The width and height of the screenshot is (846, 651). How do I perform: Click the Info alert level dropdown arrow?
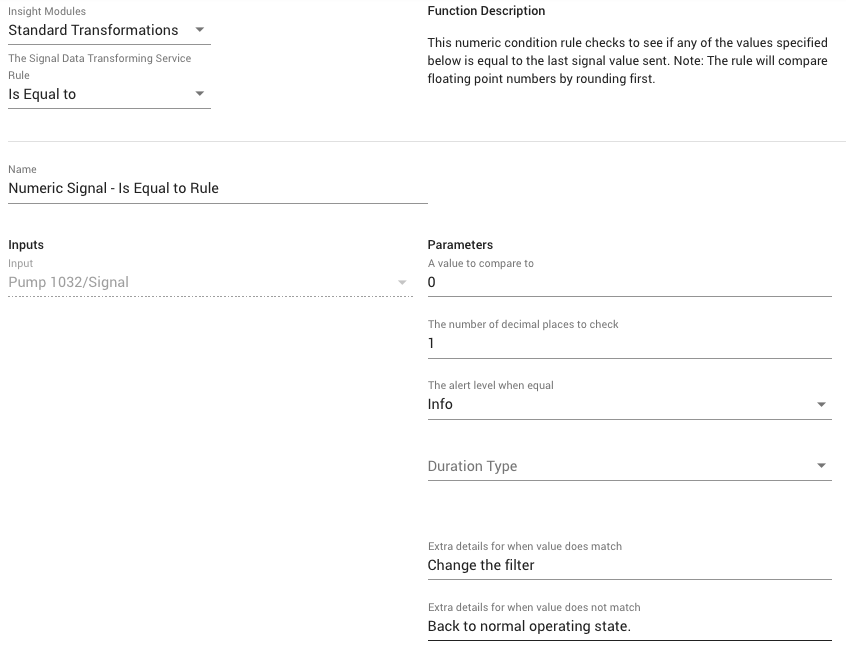point(822,404)
